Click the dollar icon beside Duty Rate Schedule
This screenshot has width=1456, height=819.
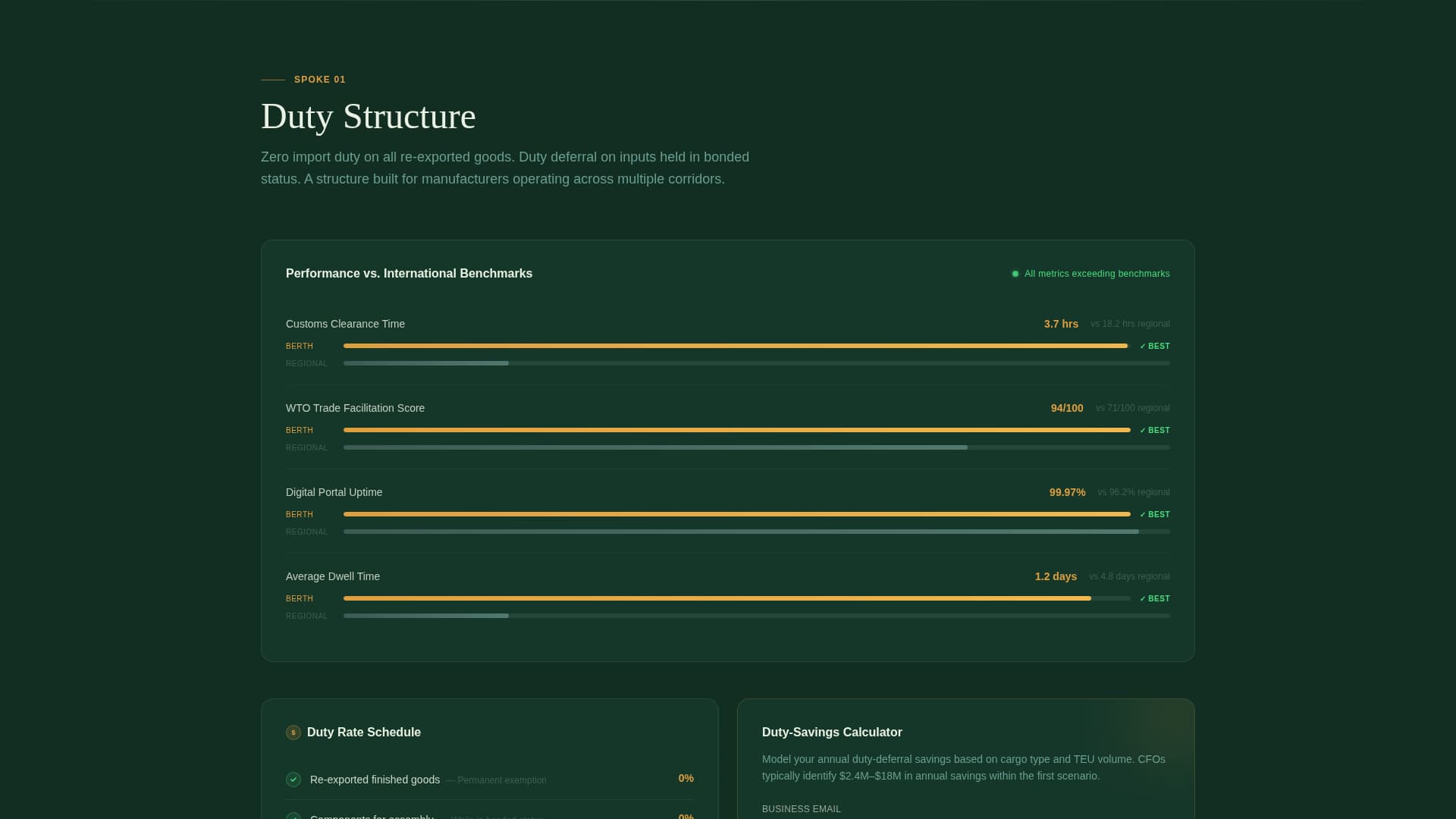point(293,733)
